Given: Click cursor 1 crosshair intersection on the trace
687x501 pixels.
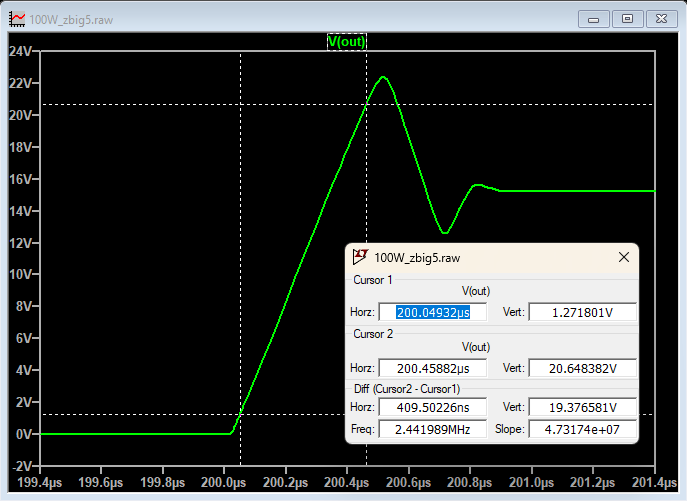Looking at the screenshot, I should pyautogui.click(x=241, y=414).
